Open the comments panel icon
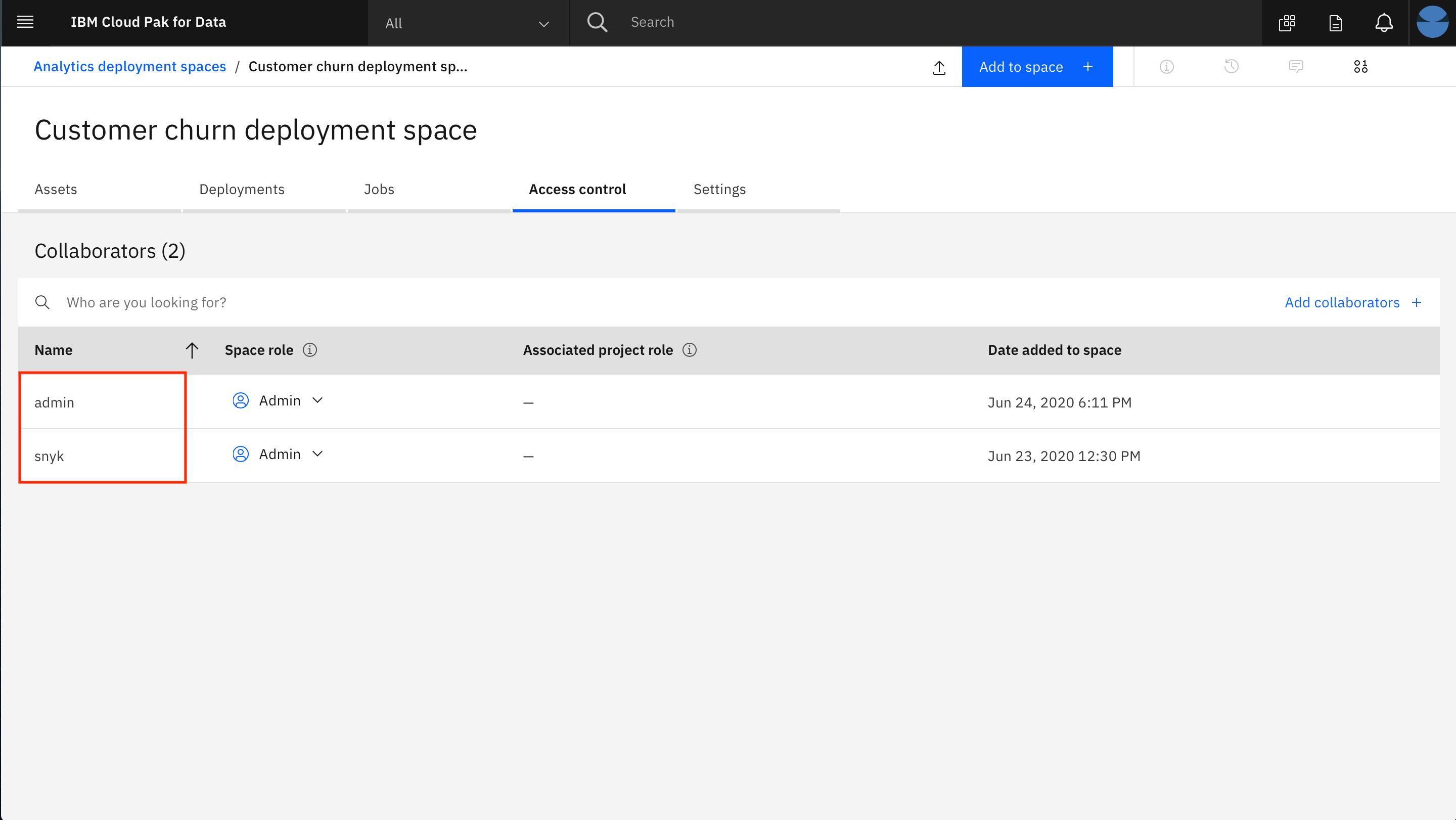The width and height of the screenshot is (1456, 820). [1296, 67]
